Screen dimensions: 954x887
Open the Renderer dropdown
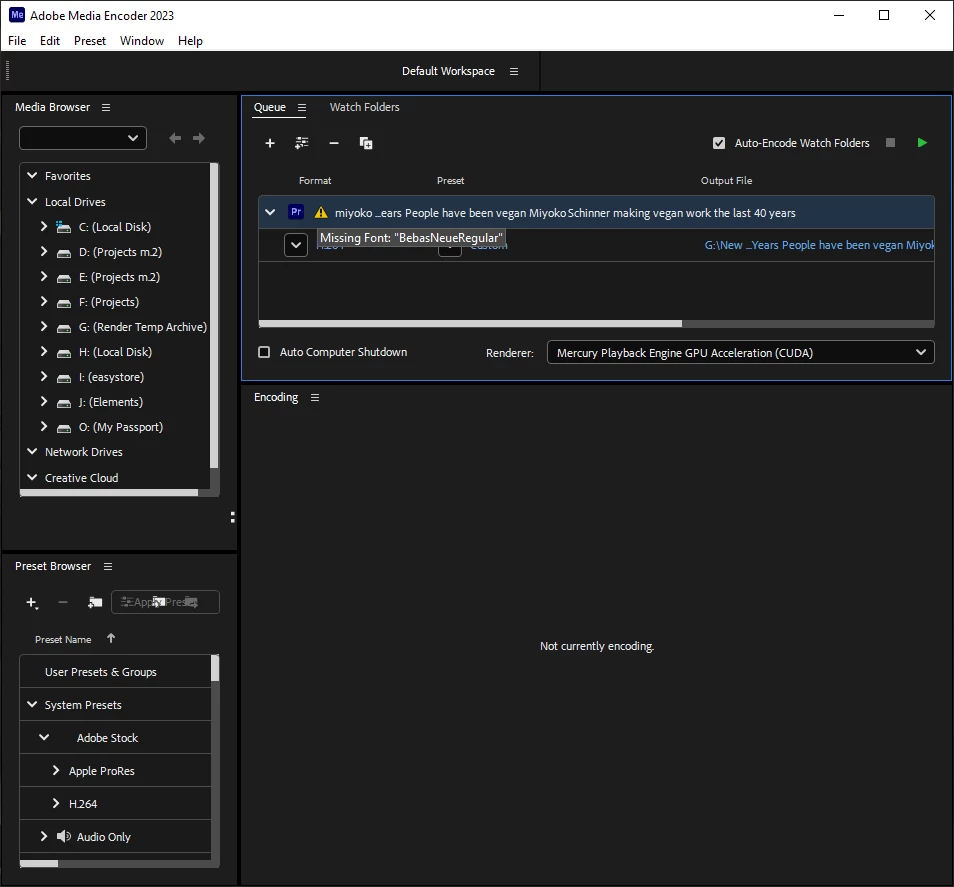coord(740,352)
